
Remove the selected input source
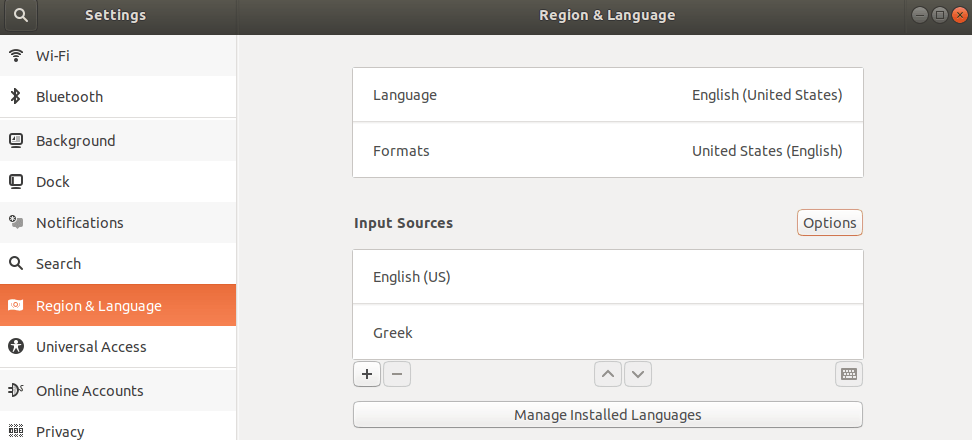(x=397, y=374)
